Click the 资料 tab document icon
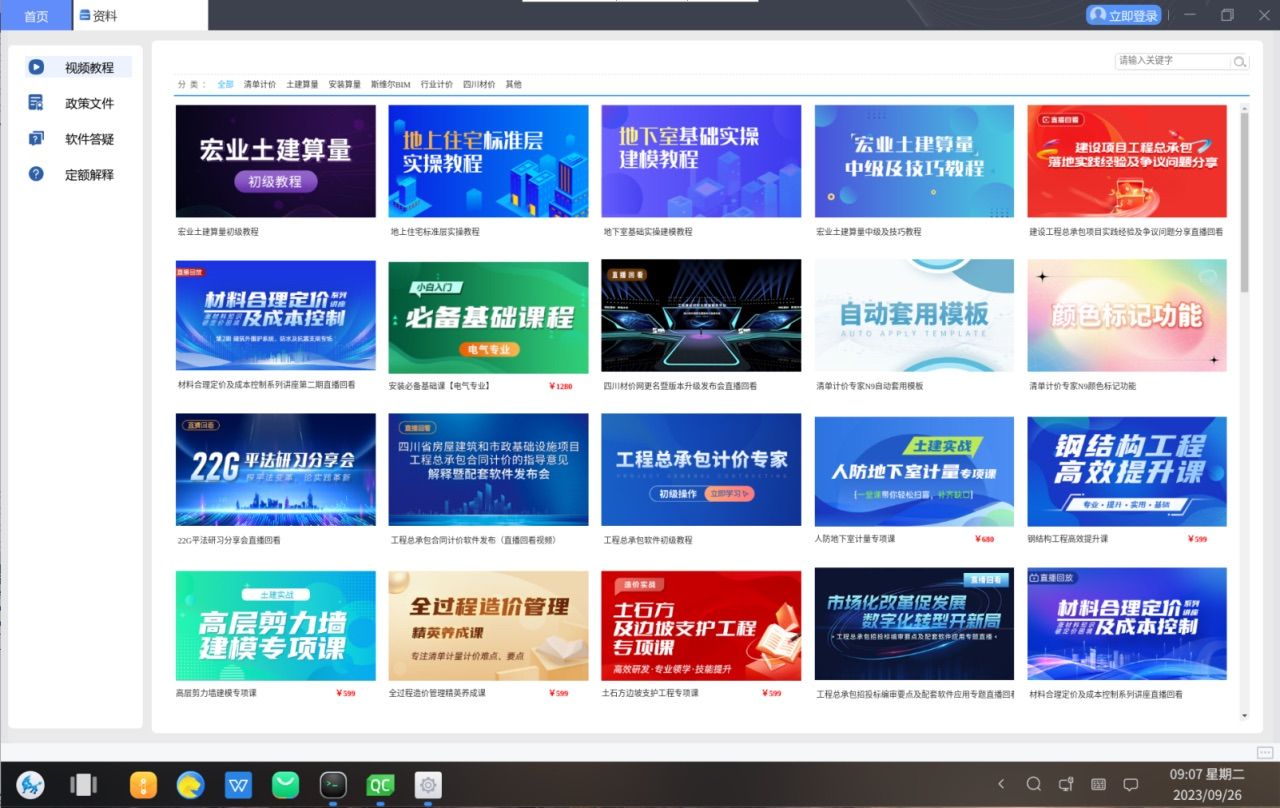 tap(85, 16)
